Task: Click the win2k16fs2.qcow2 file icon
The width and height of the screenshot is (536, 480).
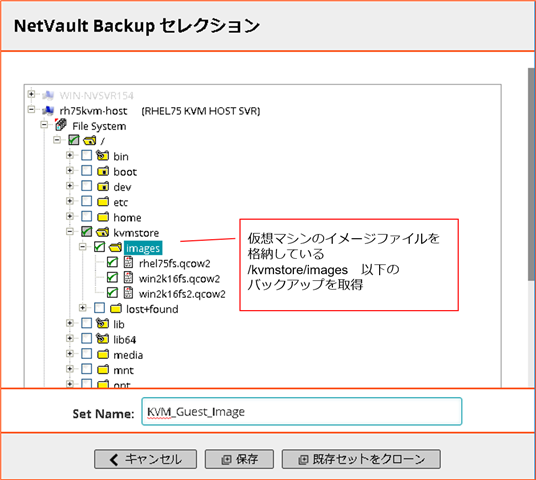Action: click(x=129, y=293)
